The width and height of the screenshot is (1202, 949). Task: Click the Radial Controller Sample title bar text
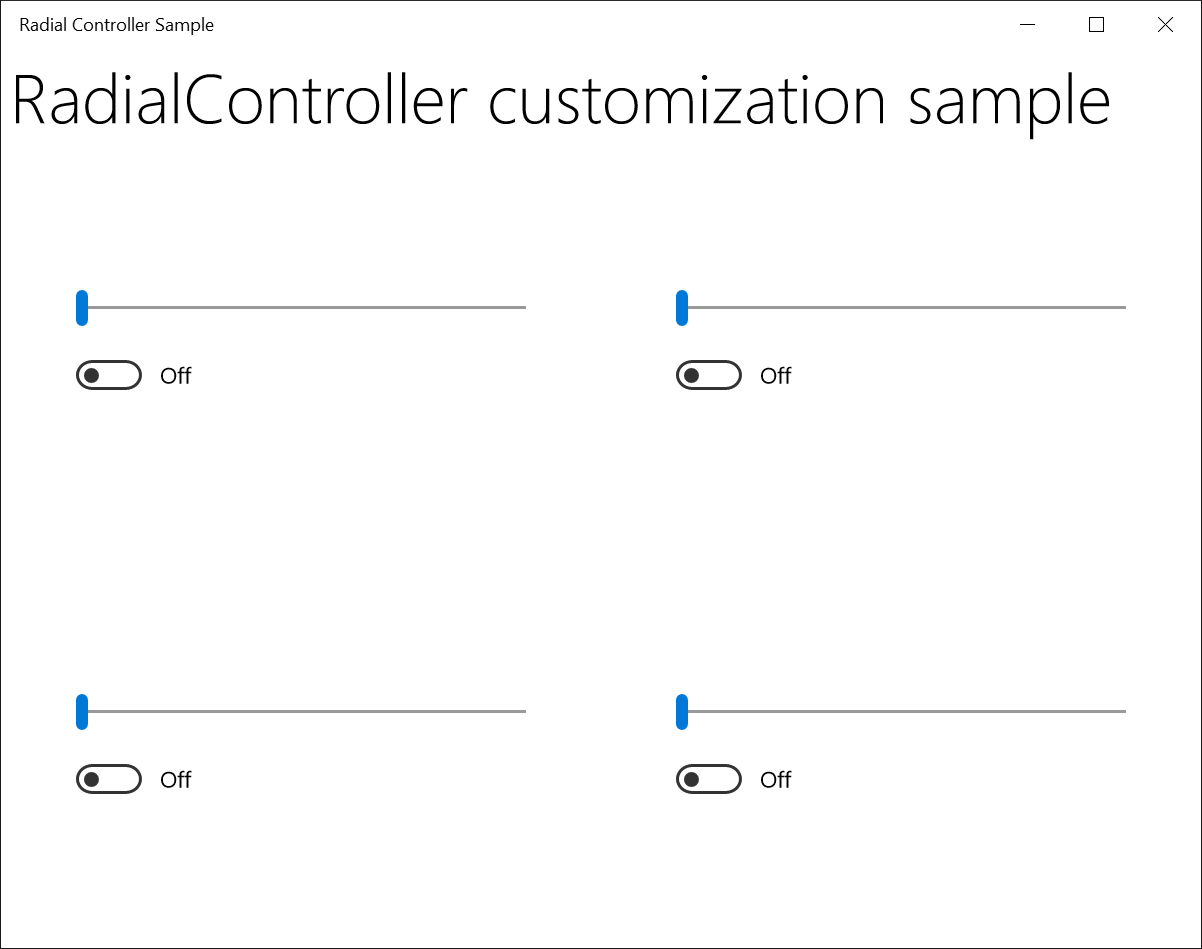[x=115, y=24]
